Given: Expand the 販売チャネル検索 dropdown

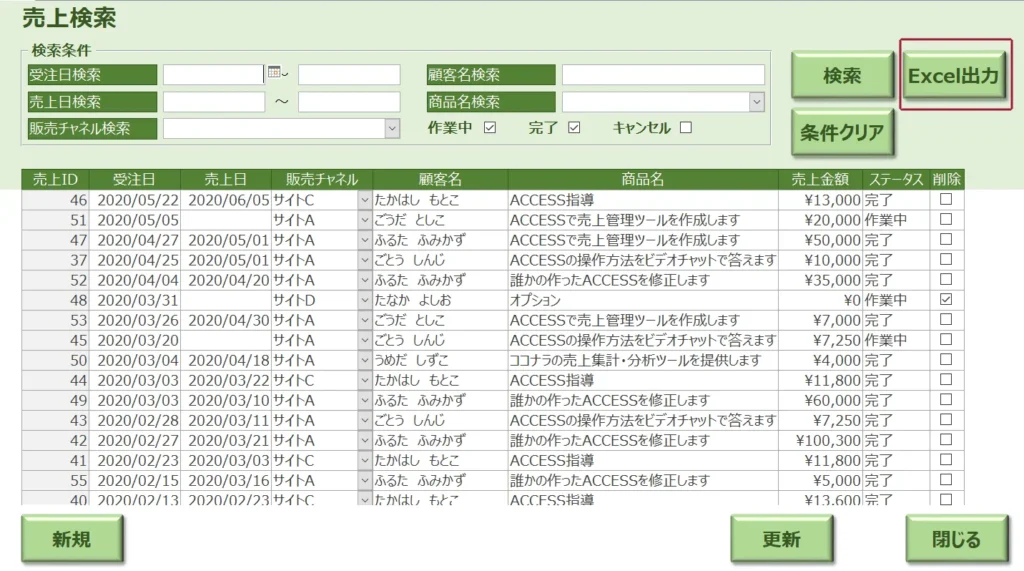Looking at the screenshot, I should [x=392, y=128].
